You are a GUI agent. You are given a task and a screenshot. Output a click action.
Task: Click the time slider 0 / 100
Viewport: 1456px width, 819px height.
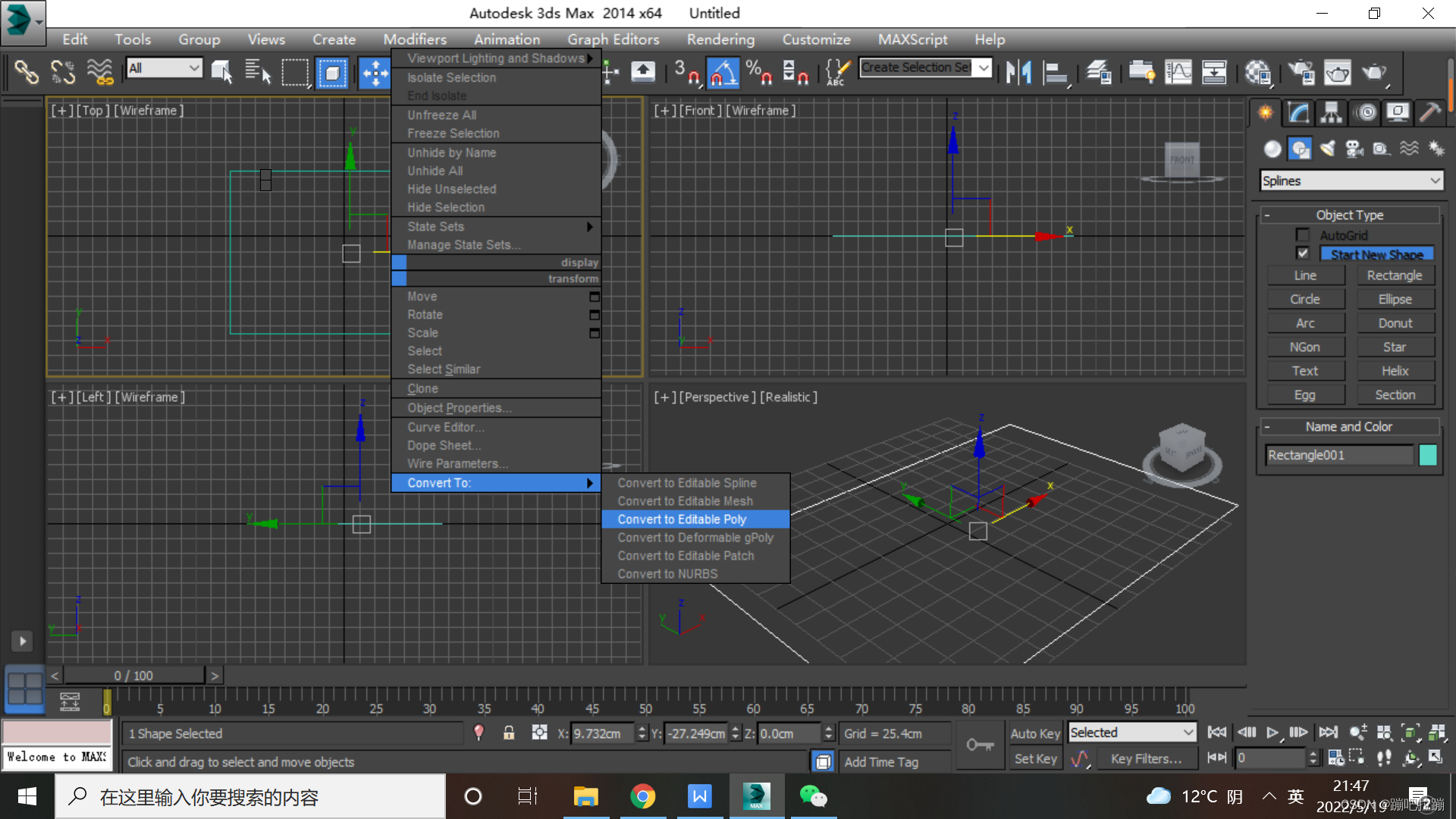pyautogui.click(x=134, y=676)
